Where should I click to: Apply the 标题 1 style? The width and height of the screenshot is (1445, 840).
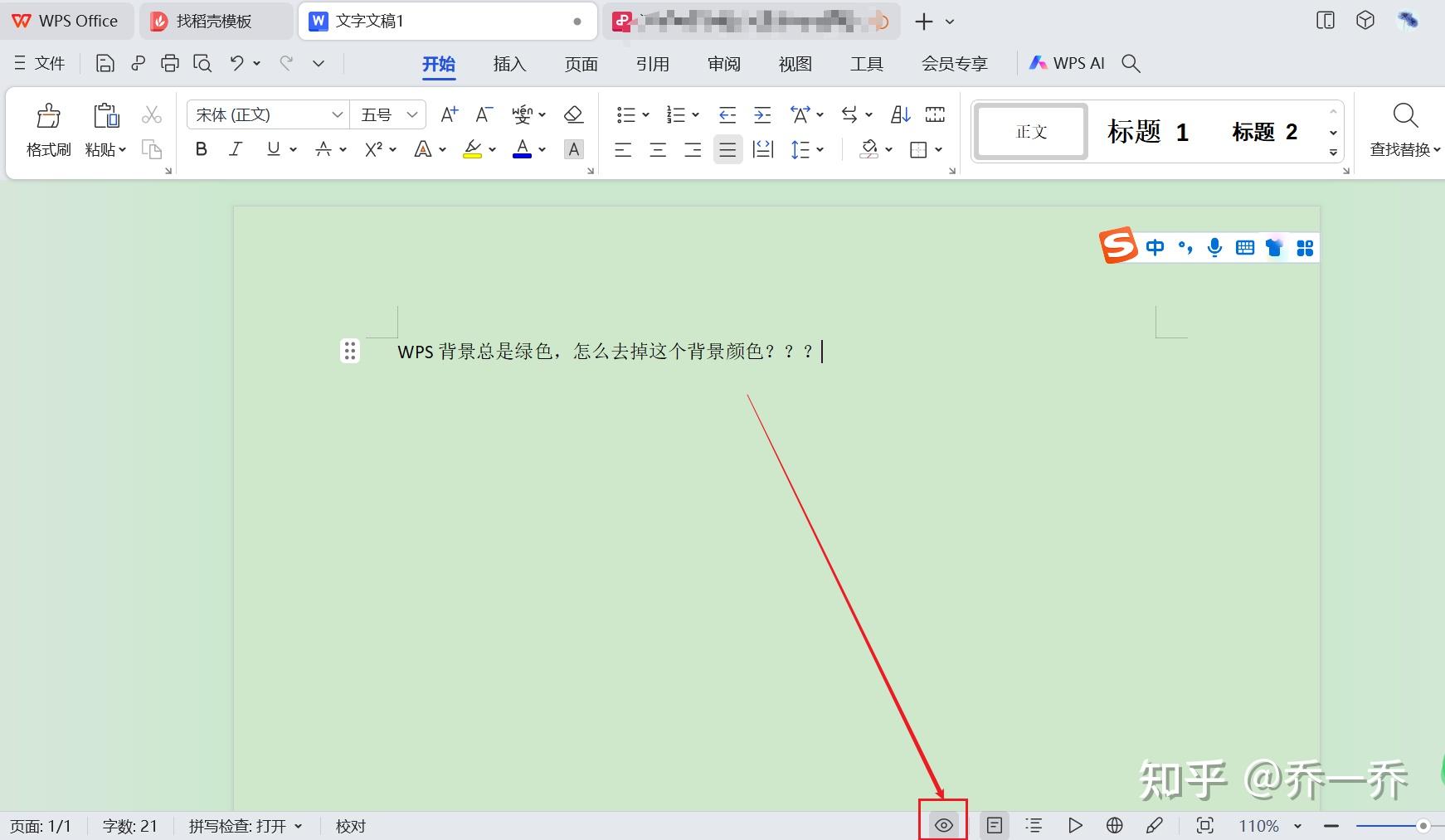[1148, 131]
